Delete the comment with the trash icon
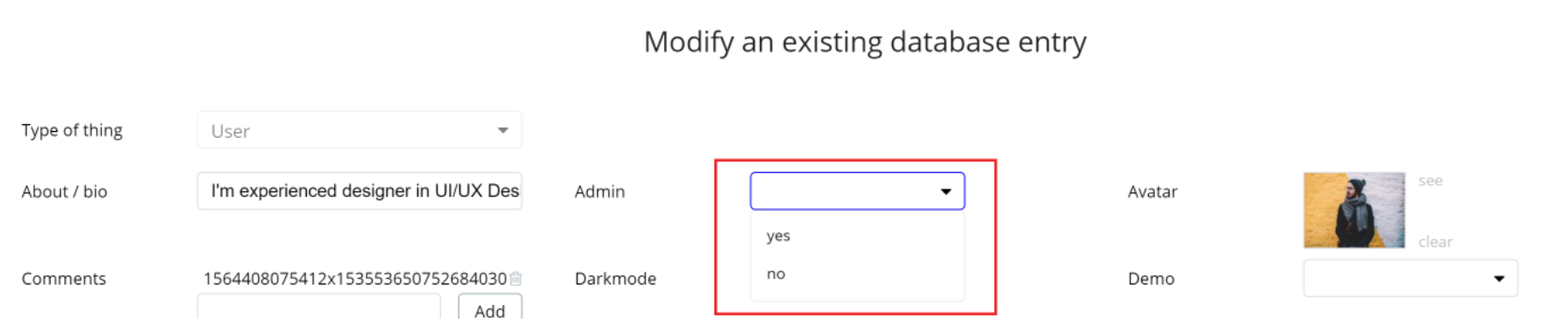Image resolution: width=1568 pixels, height=329 pixels. pyautogui.click(x=516, y=278)
